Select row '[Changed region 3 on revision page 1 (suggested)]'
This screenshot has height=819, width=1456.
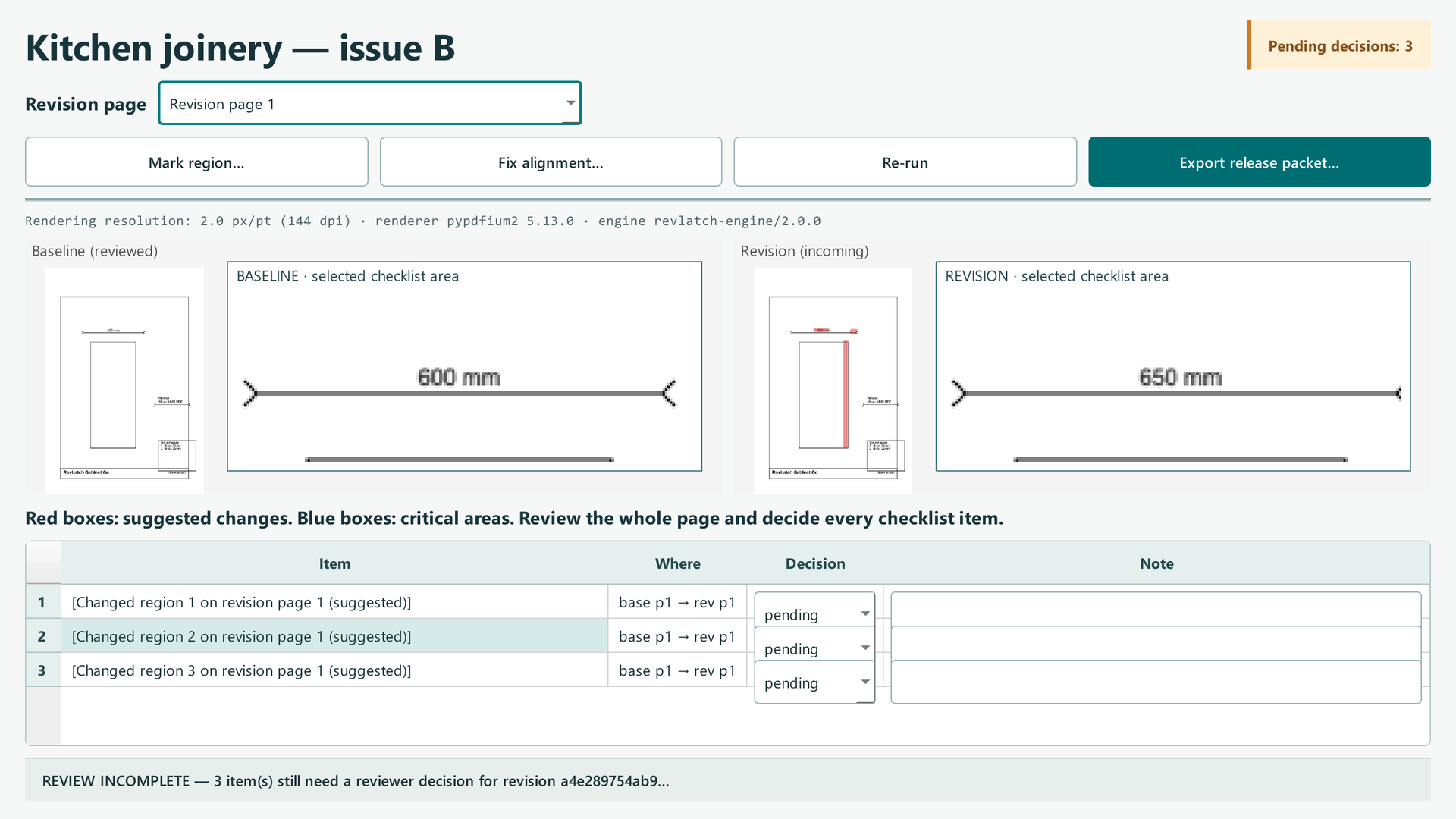pos(334,670)
